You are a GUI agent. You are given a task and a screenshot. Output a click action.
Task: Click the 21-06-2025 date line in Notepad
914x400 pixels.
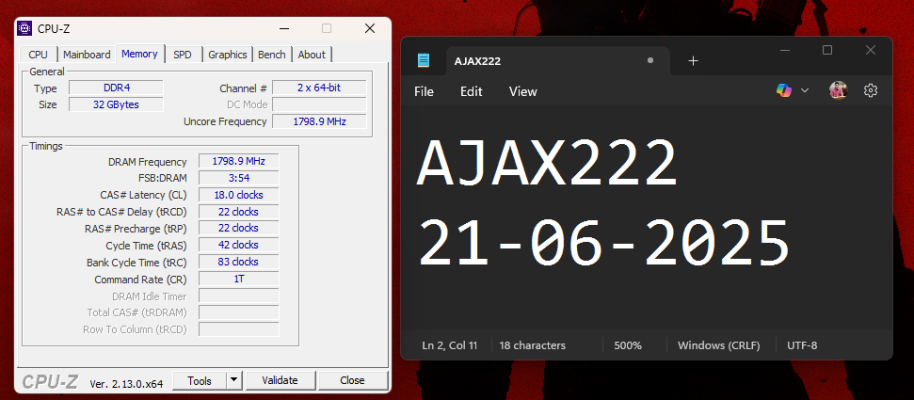(x=604, y=243)
